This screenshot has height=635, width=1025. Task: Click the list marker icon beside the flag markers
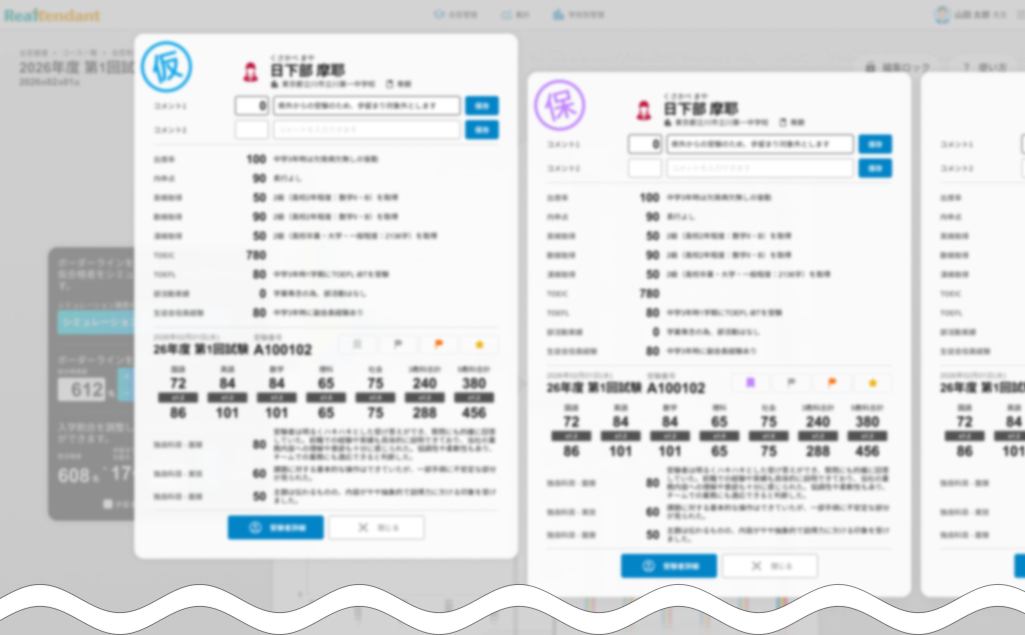(x=357, y=343)
